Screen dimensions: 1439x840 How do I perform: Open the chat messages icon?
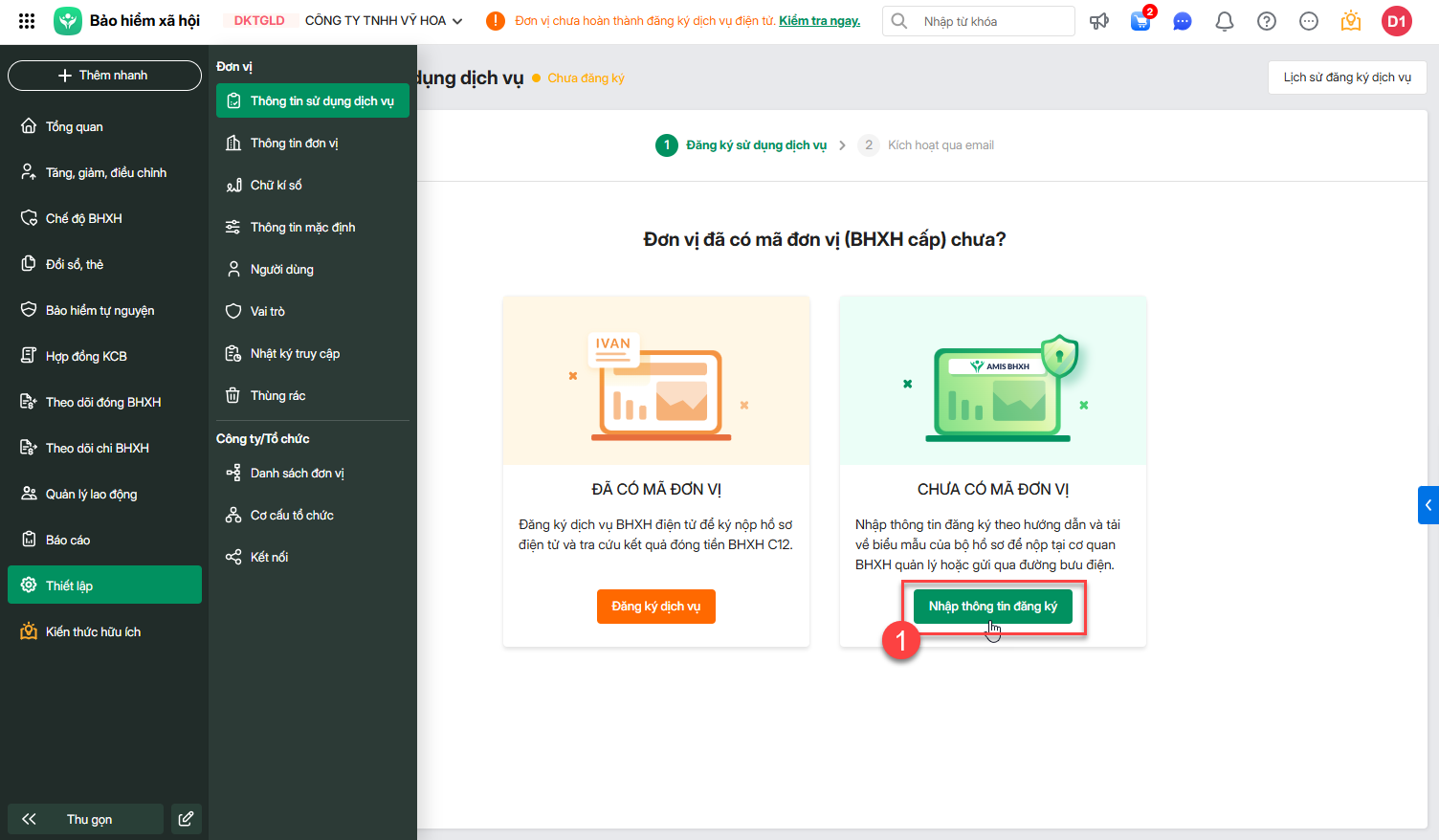click(x=1183, y=21)
